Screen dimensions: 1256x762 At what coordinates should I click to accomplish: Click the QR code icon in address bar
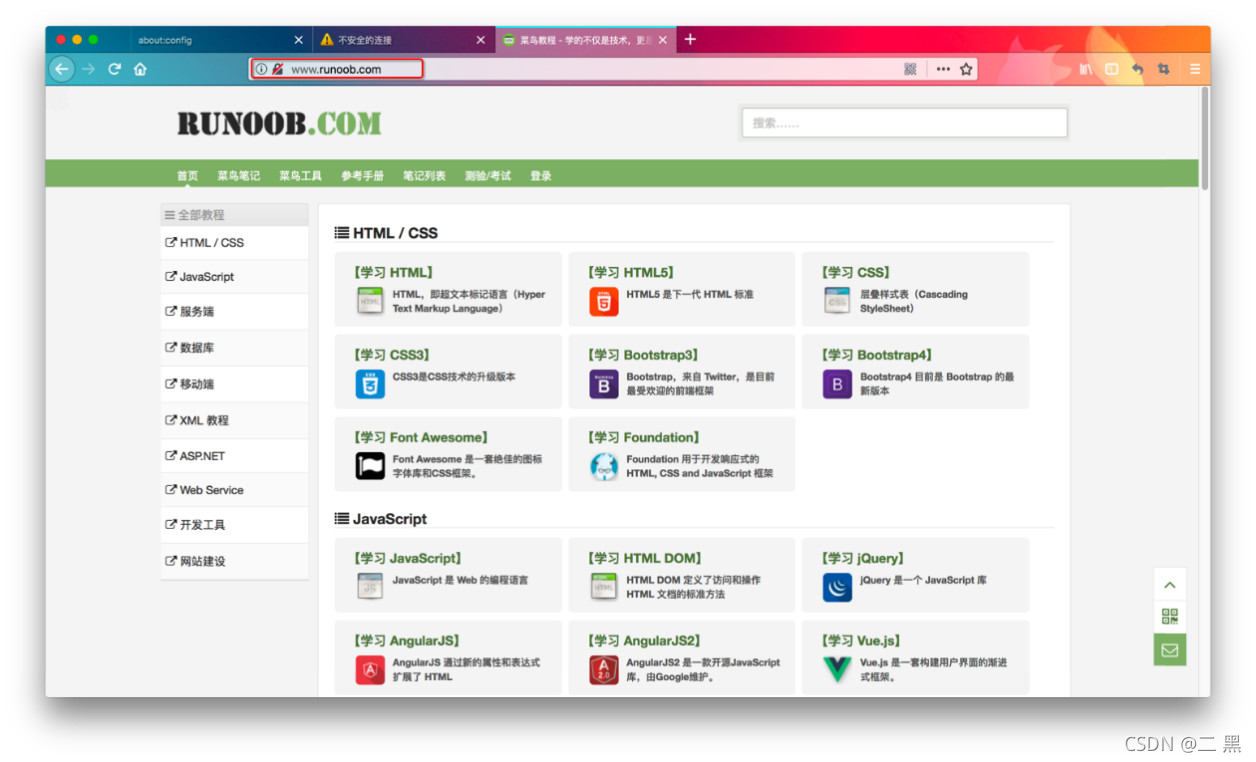point(910,69)
